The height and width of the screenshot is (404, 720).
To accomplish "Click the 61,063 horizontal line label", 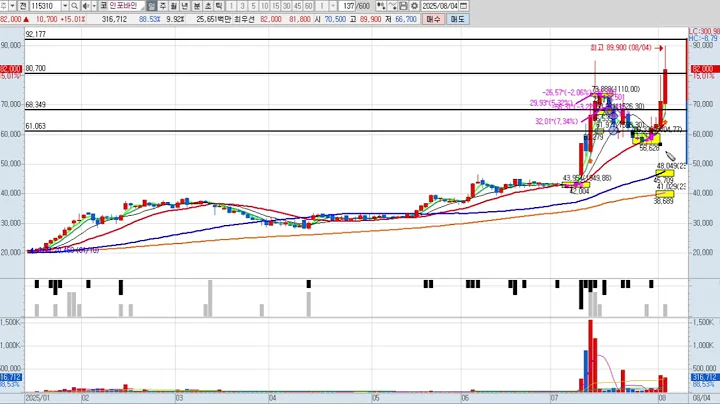I will tap(36, 126).
